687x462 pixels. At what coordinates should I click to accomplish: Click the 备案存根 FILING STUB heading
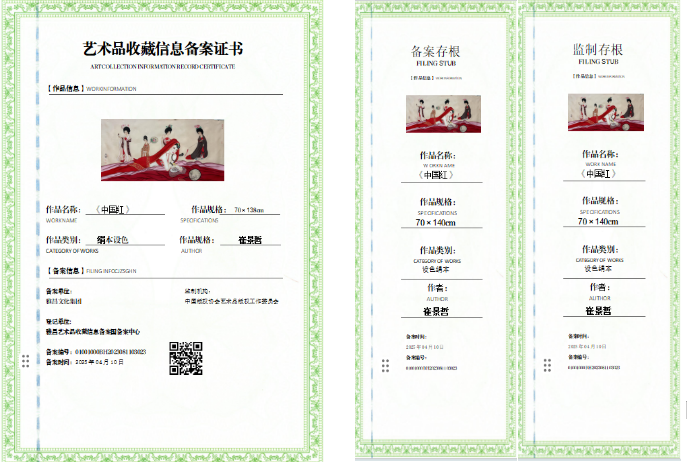(437, 52)
